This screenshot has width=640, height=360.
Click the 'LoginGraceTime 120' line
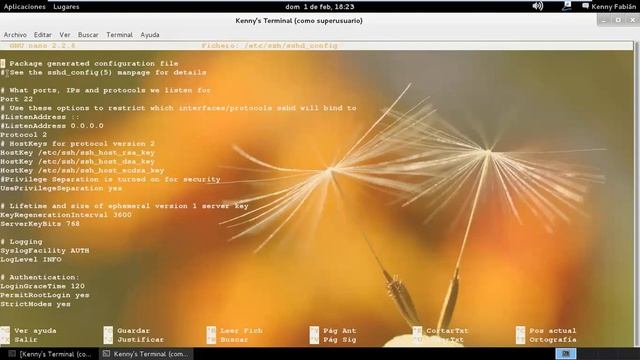click(42, 286)
